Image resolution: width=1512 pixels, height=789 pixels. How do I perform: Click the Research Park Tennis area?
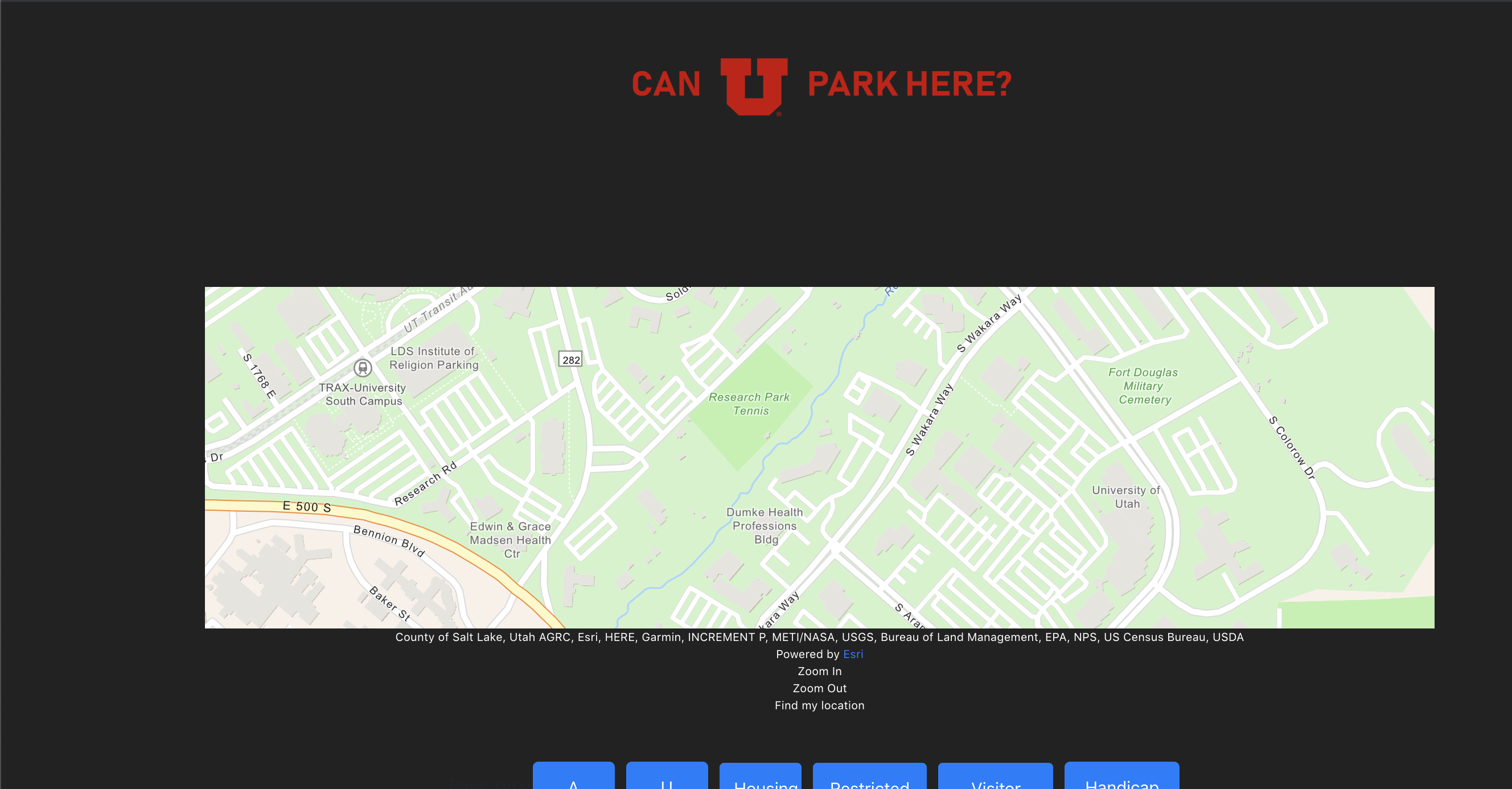pyautogui.click(x=750, y=405)
